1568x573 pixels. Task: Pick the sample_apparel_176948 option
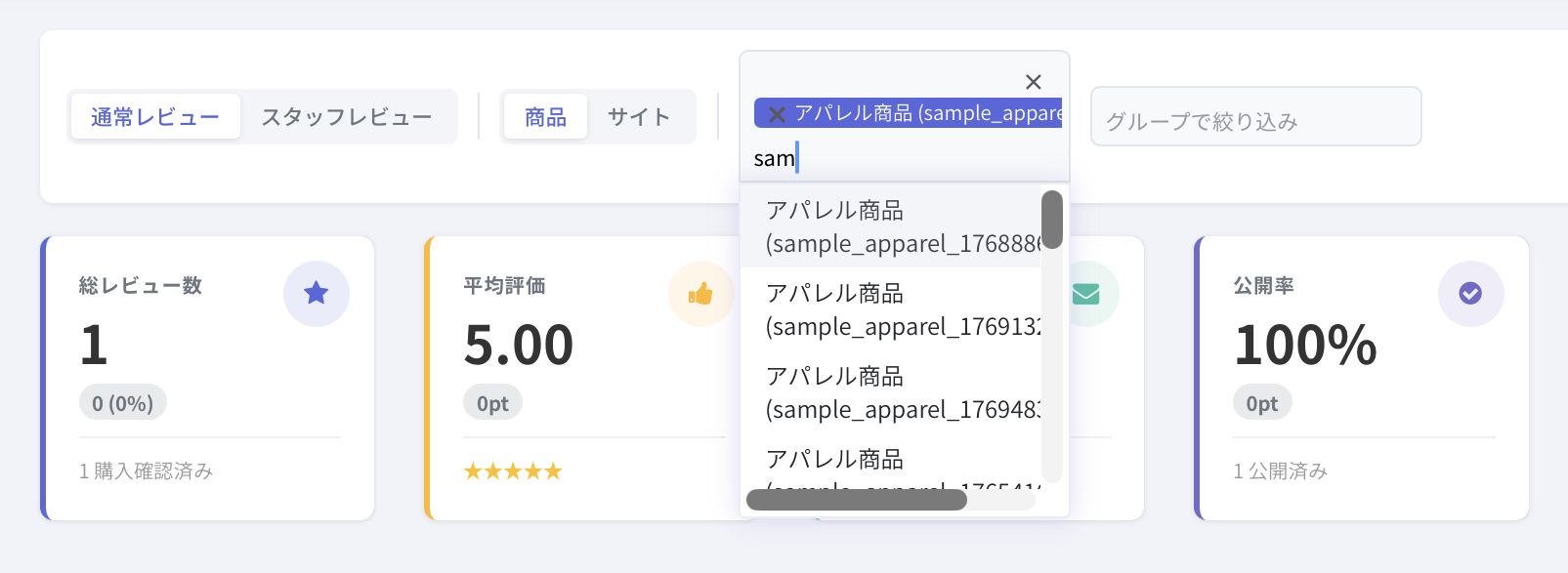[891, 392]
